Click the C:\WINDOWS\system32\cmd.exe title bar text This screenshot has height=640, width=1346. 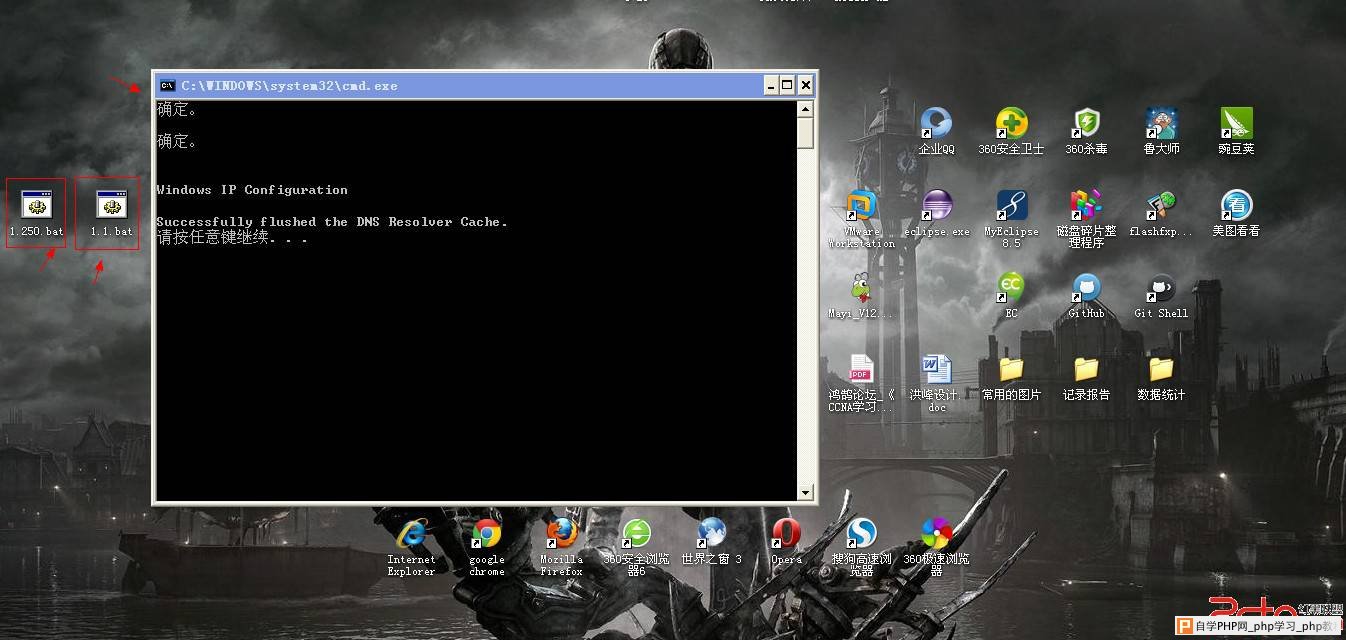(289, 86)
